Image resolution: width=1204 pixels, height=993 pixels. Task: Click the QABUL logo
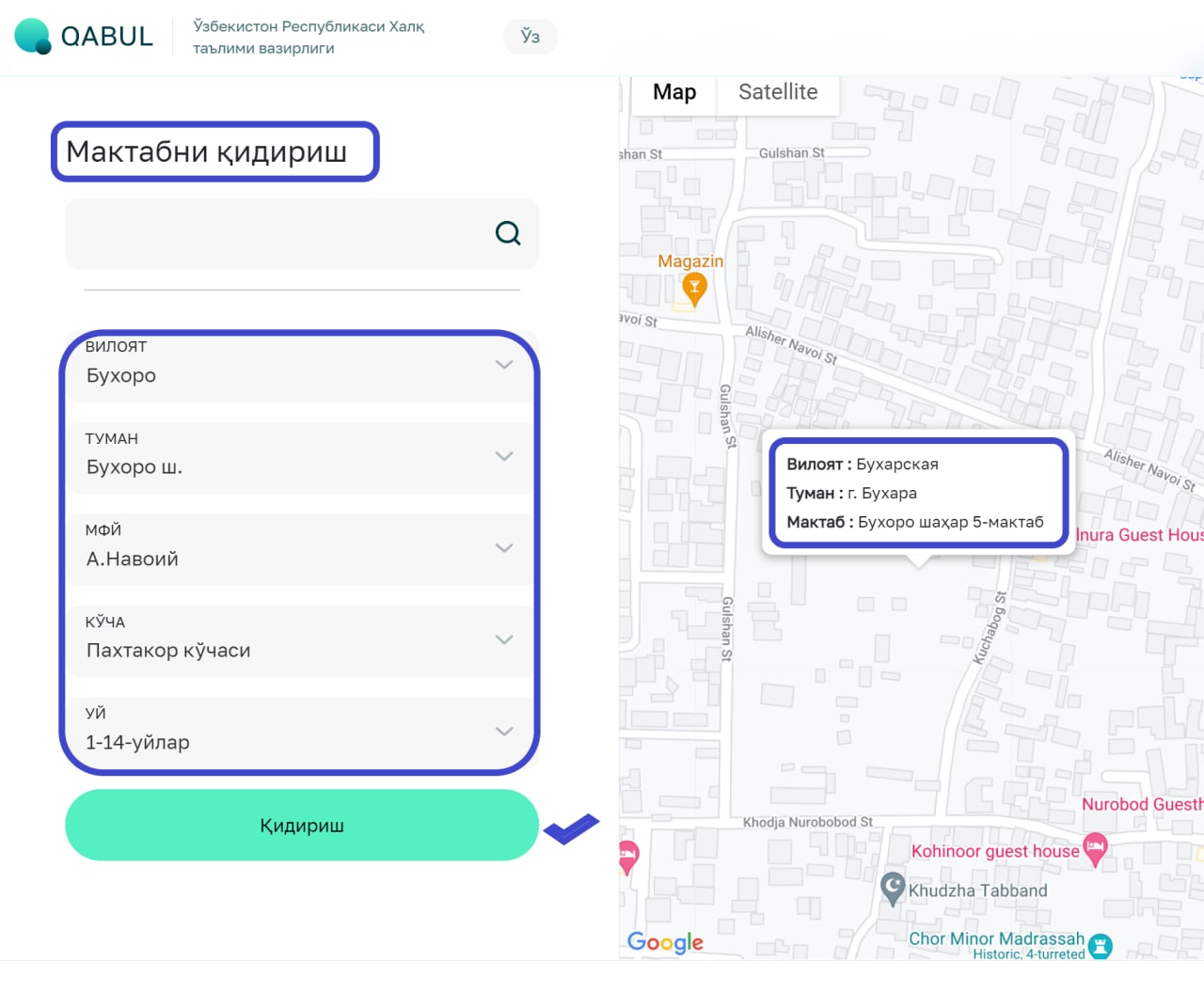pyautogui.click(x=84, y=36)
